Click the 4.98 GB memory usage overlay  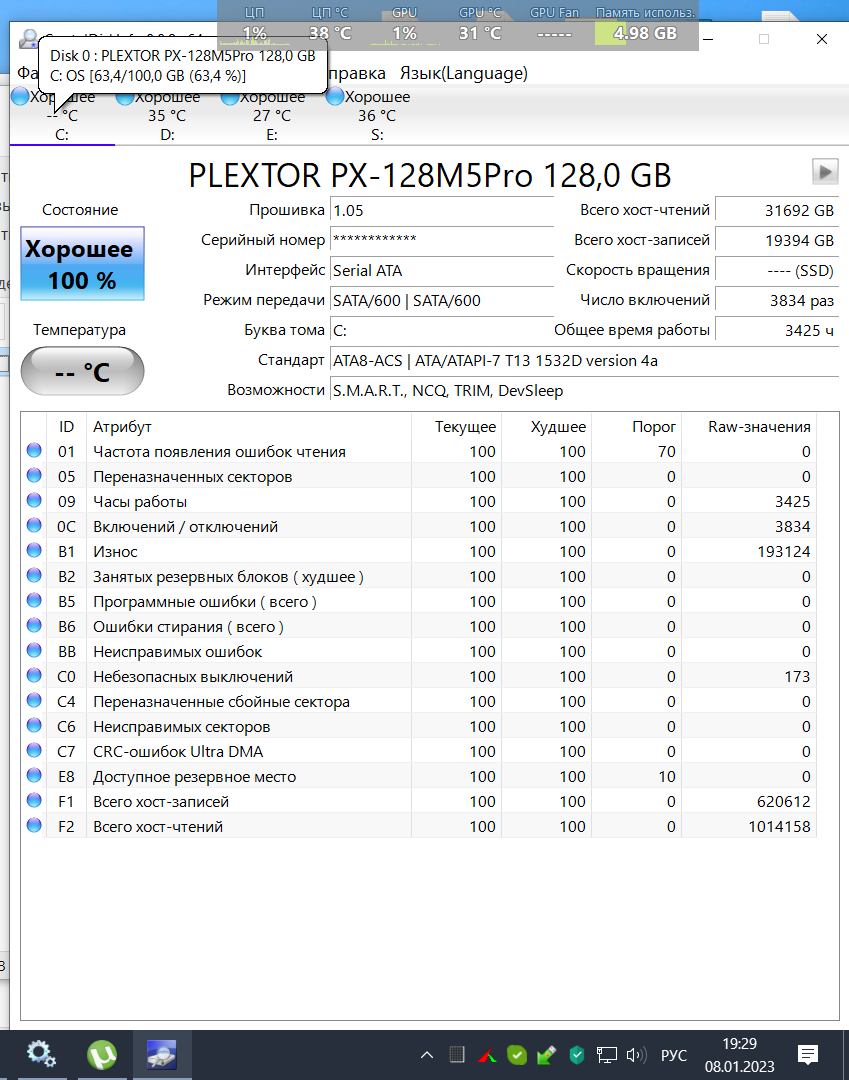click(645, 33)
